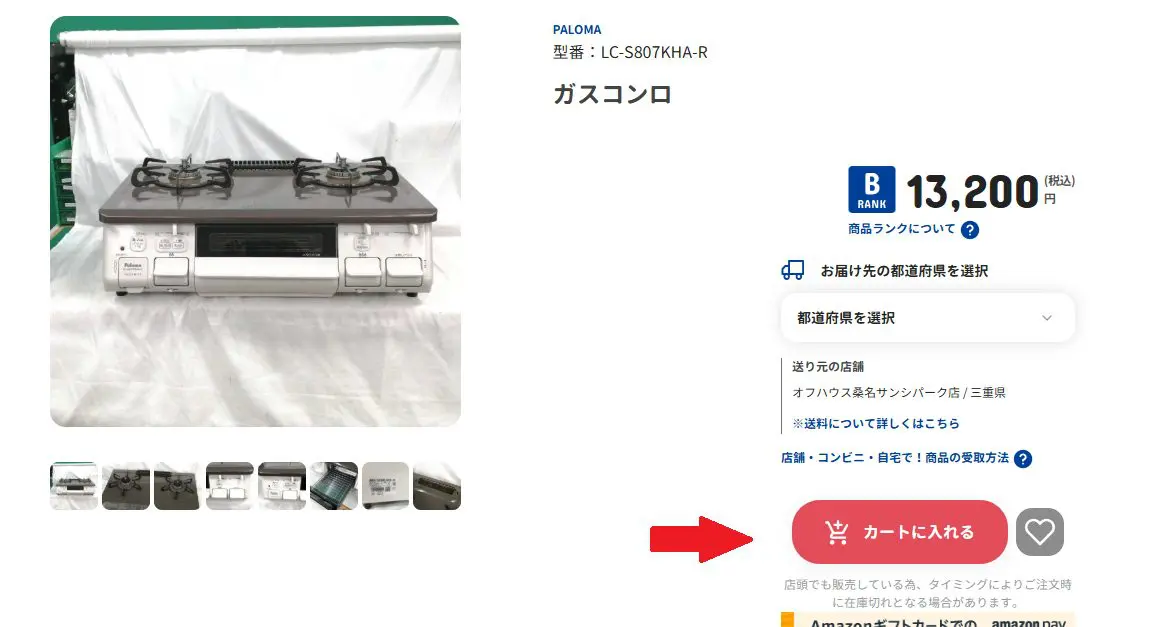Viewport: 1171px width, 627px height.
Task: Select the third thumbnail of the burner
Action: [177, 486]
